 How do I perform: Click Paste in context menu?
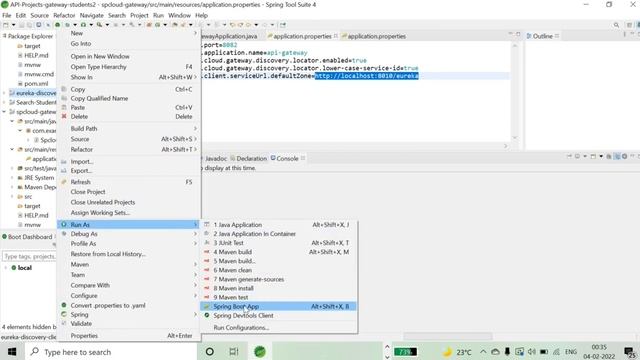tap(129, 107)
